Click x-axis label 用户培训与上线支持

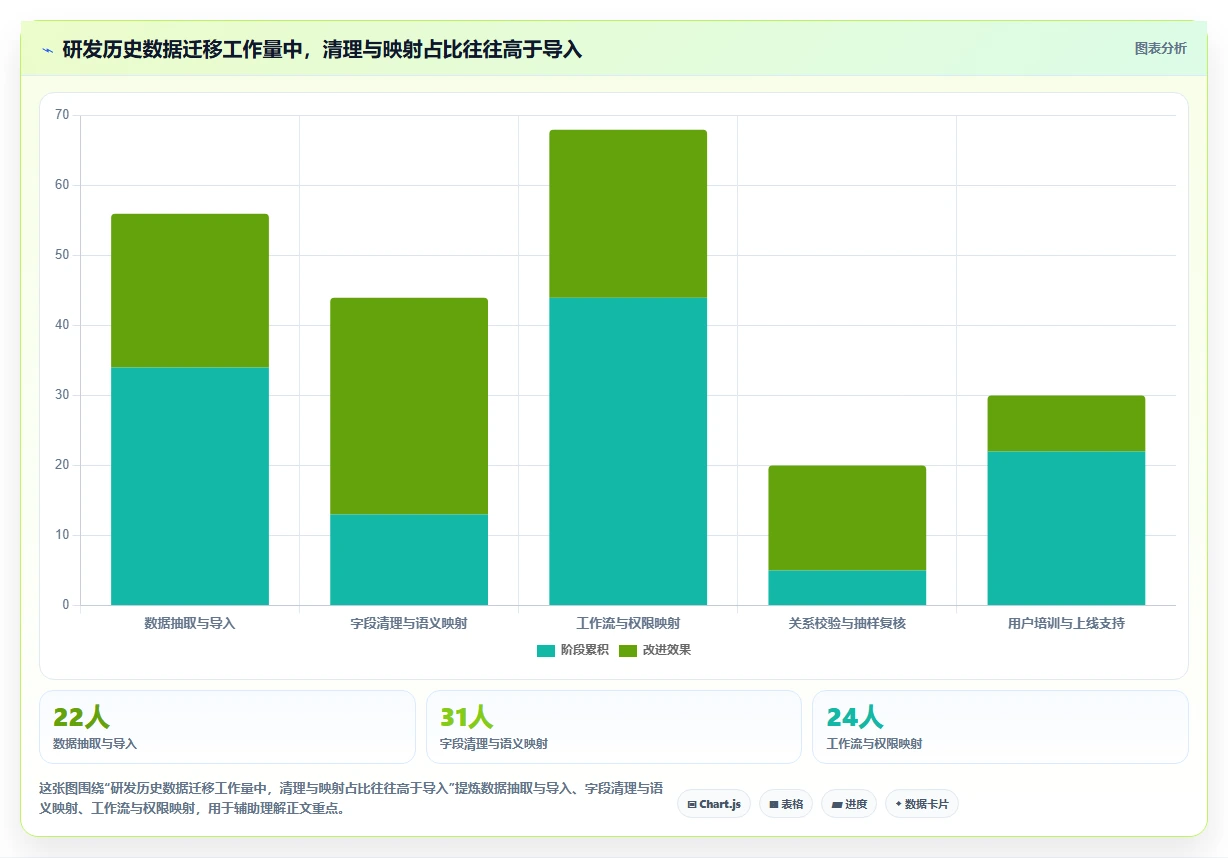[1066, 623]
